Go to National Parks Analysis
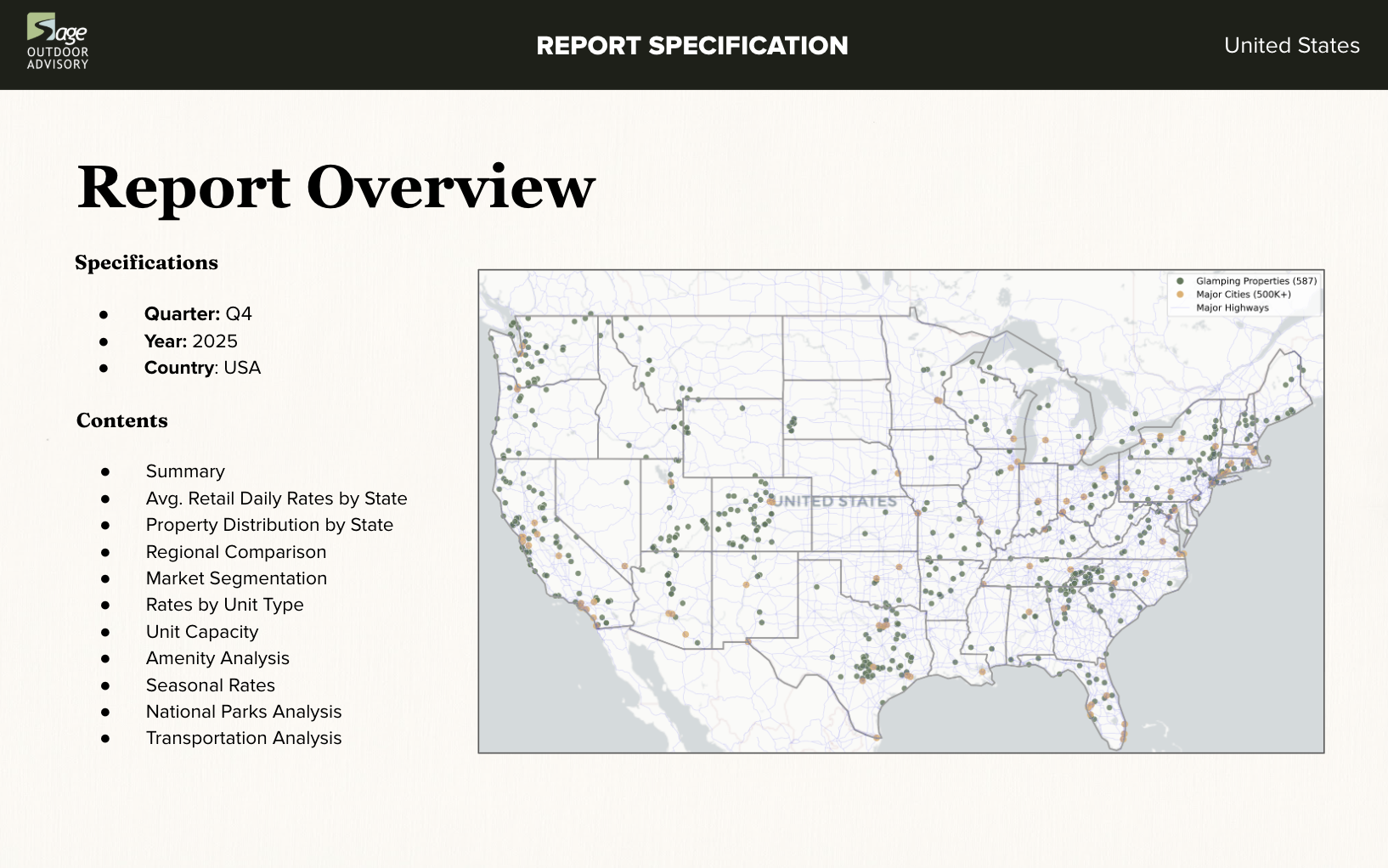 [244, 712]
